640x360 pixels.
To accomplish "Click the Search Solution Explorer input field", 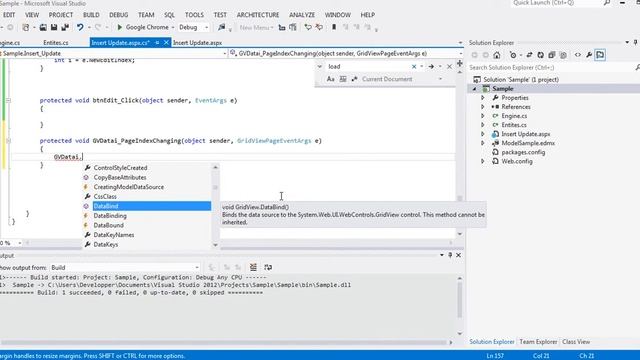I will [x=551, y=68].
